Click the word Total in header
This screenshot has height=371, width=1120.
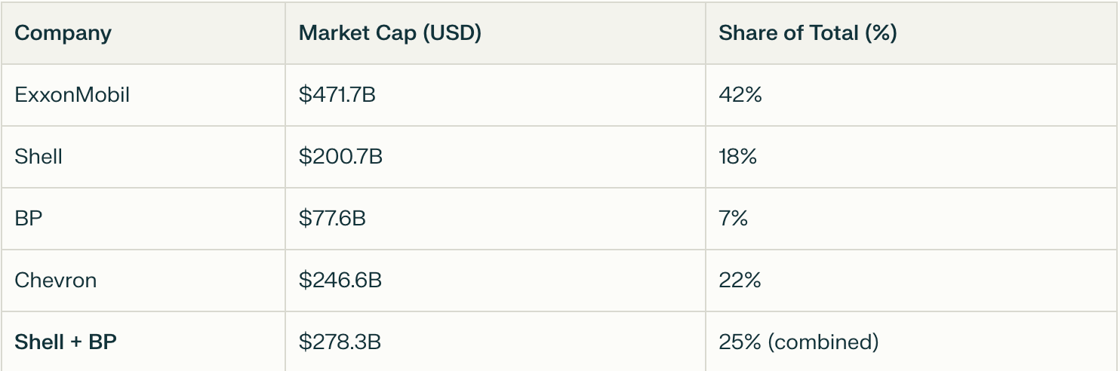pyautogui.click(x=834, y=34)
